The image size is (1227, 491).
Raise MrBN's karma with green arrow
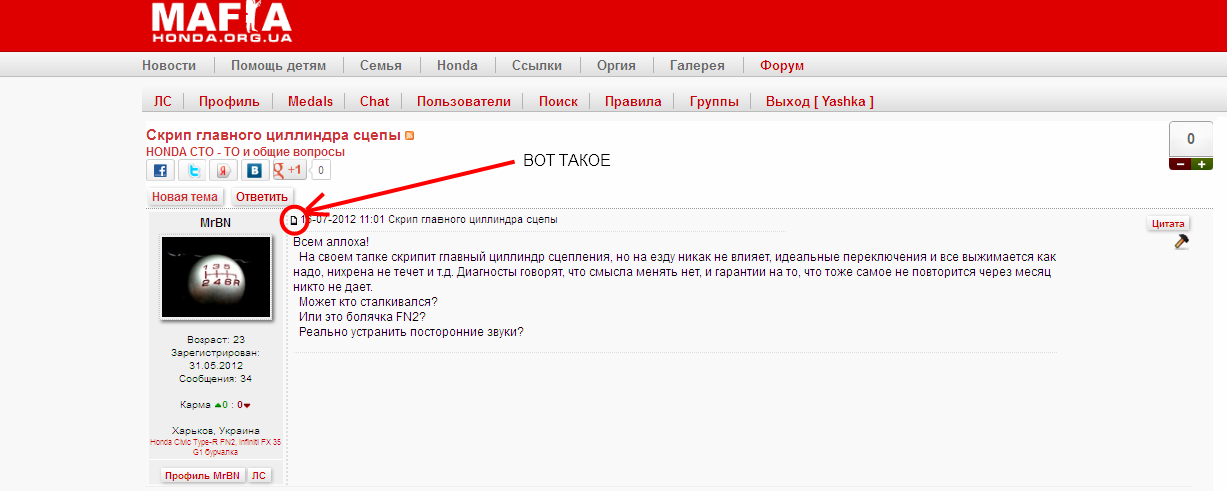(219, 405)
